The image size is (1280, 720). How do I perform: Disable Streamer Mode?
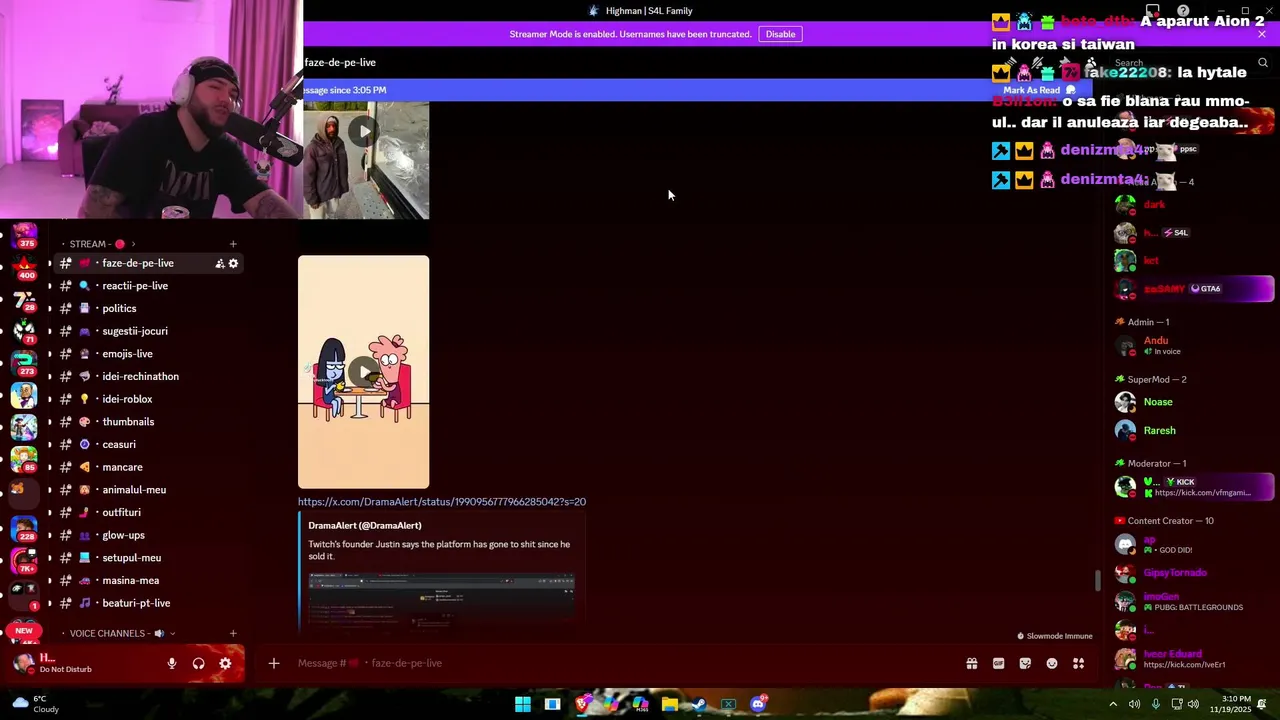[x=780, y=34]
